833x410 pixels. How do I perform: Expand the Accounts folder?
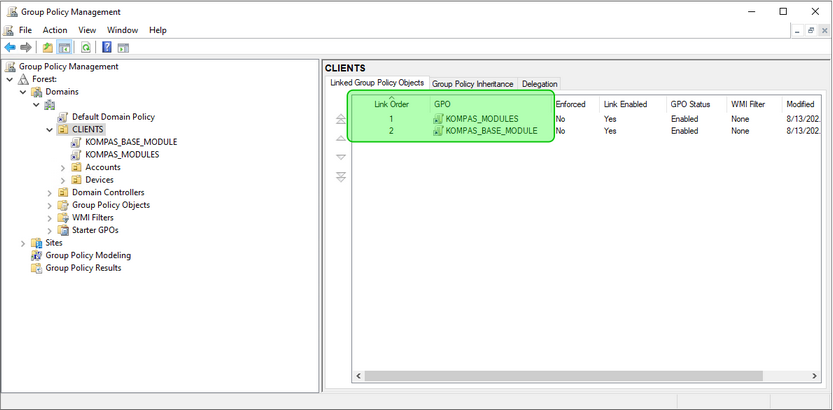click(x=63, y=167)
